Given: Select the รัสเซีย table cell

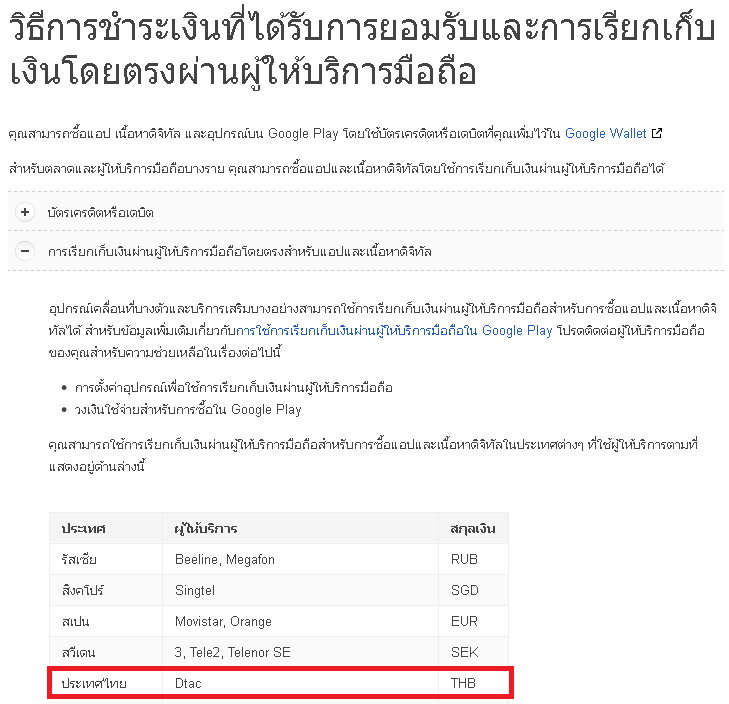Looking at the screenshot, I should (106, 559).
